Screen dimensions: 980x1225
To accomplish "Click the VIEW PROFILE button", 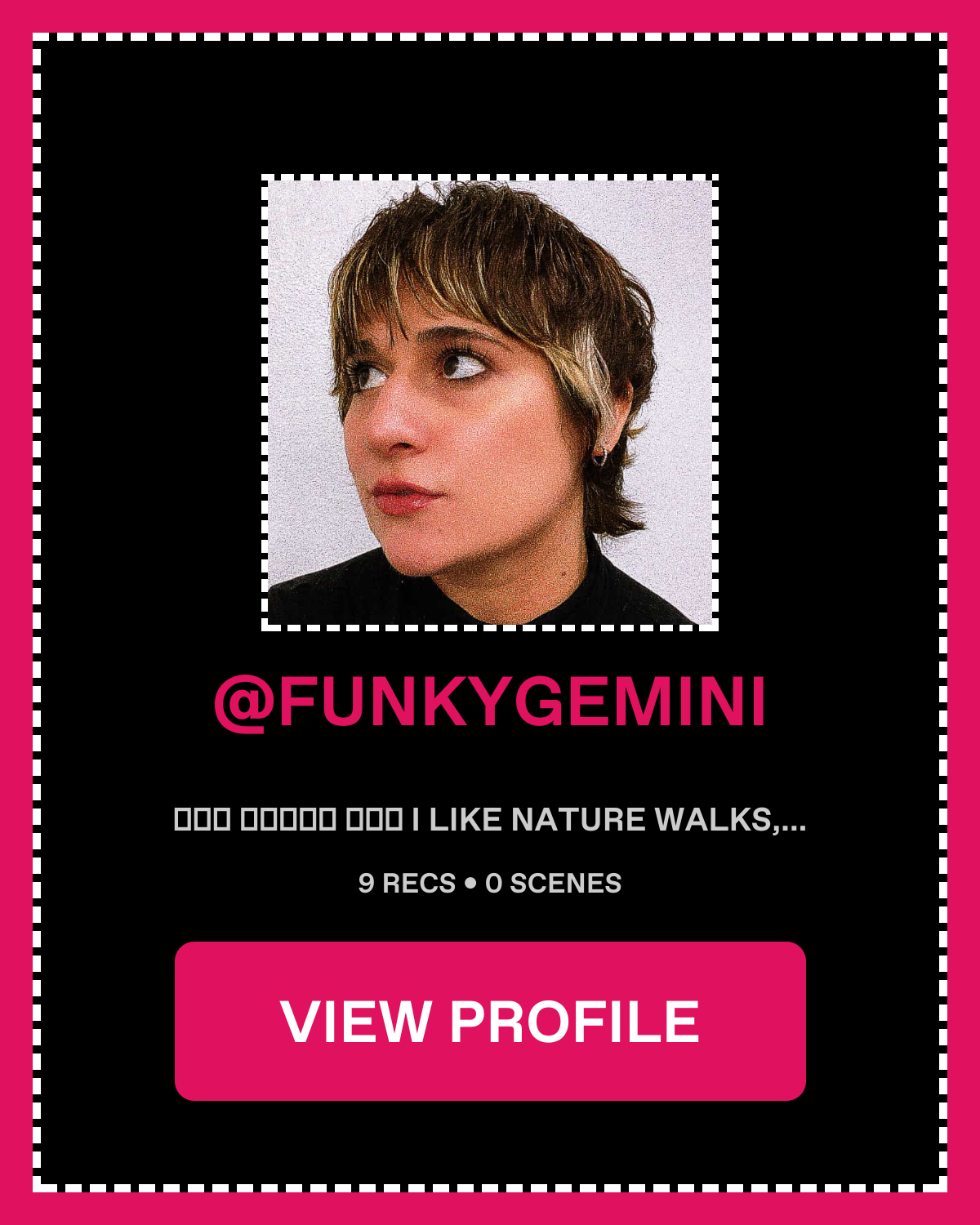I will [490, 1021].
